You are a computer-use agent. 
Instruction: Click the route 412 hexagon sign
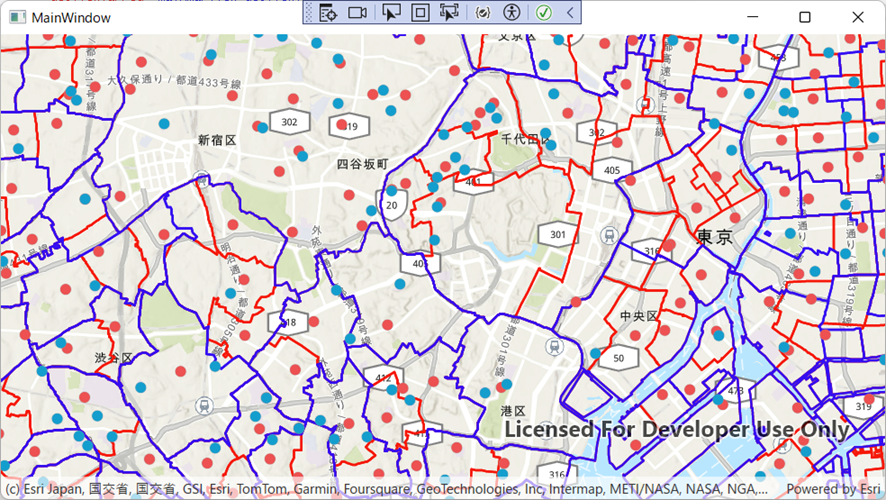pos(383,378)
